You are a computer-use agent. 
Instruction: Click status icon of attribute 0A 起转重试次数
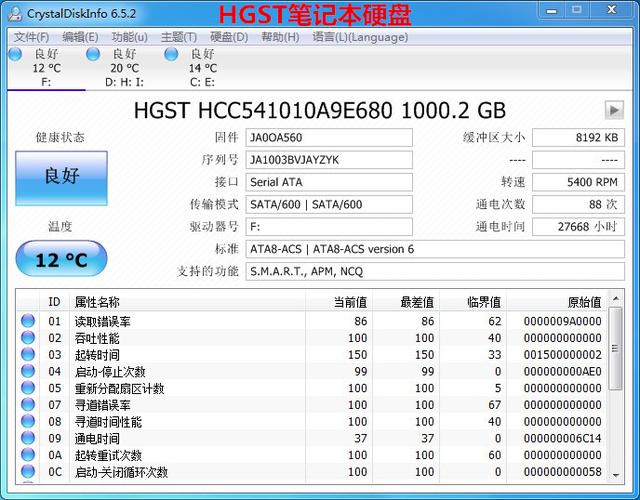tap(28, 455)
